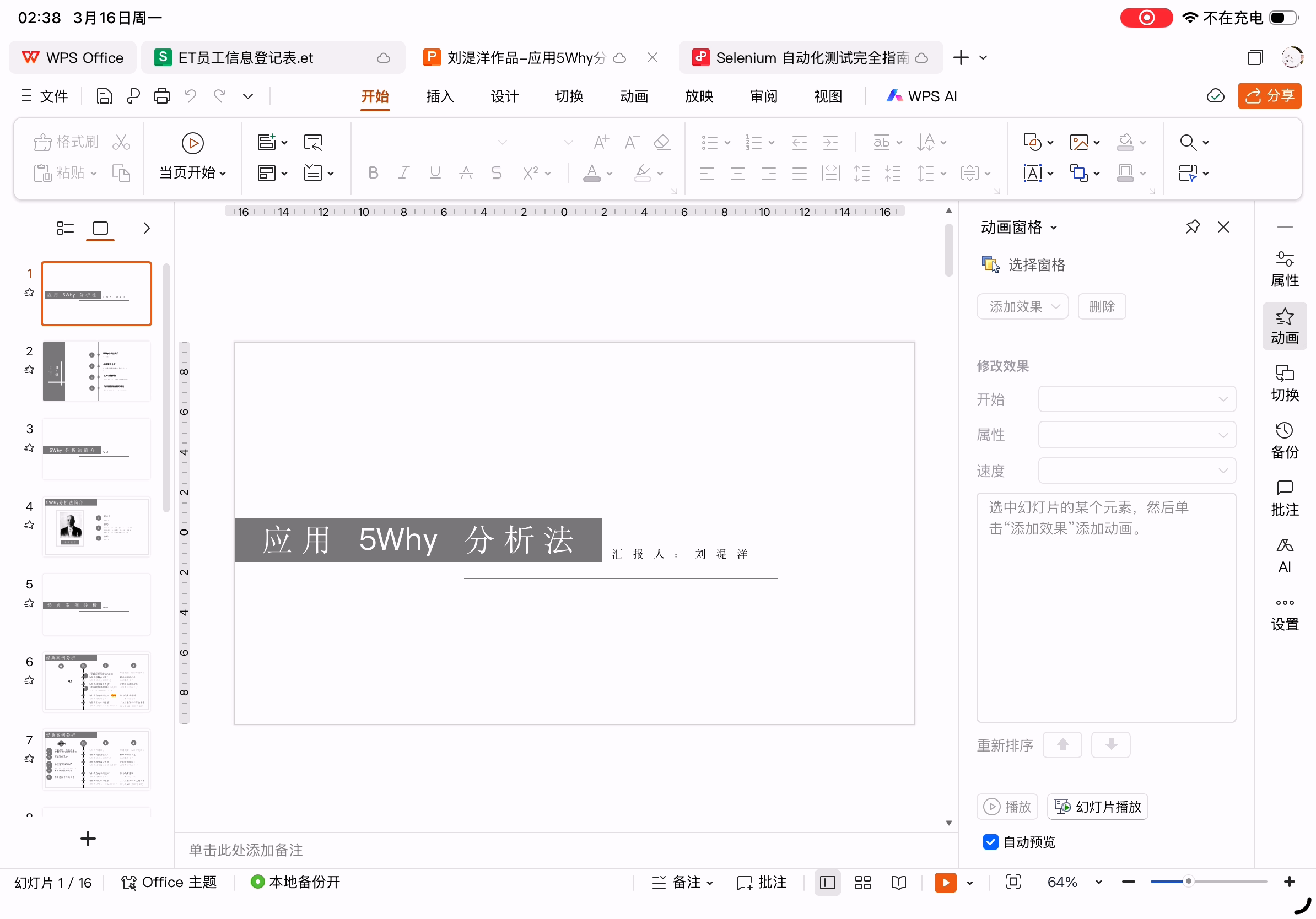Open the 动画 ribbon tab
The width and height of the screenshot is (1316, 919).
pyautogui.click(x=634, y=96)
